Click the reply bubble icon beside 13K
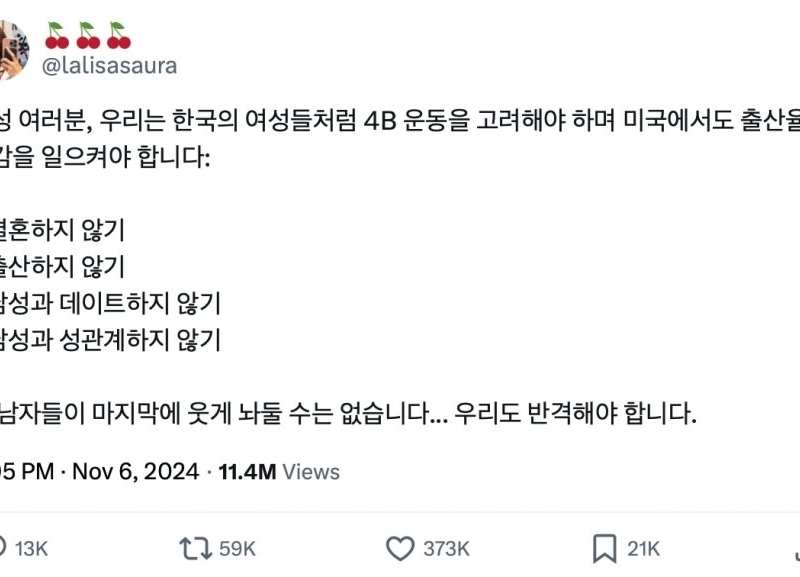Viewport: 800px width, 577px height. pos(4,548)
